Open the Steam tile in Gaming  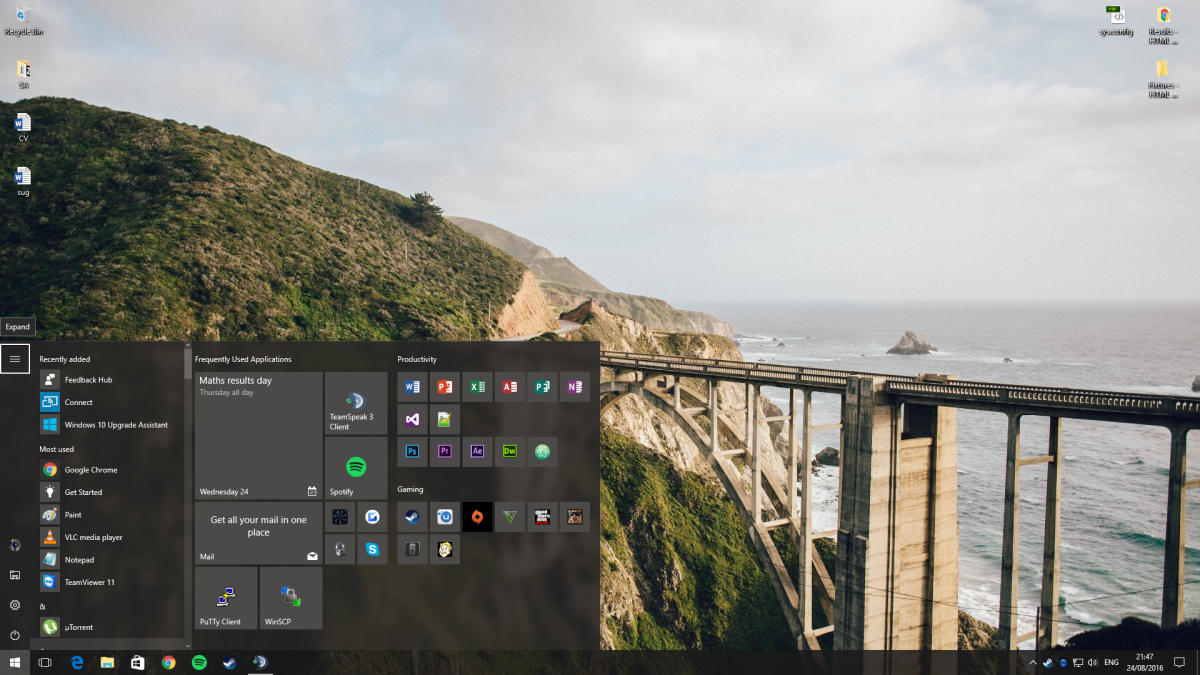pyautogui.click(x=413, y=517)
